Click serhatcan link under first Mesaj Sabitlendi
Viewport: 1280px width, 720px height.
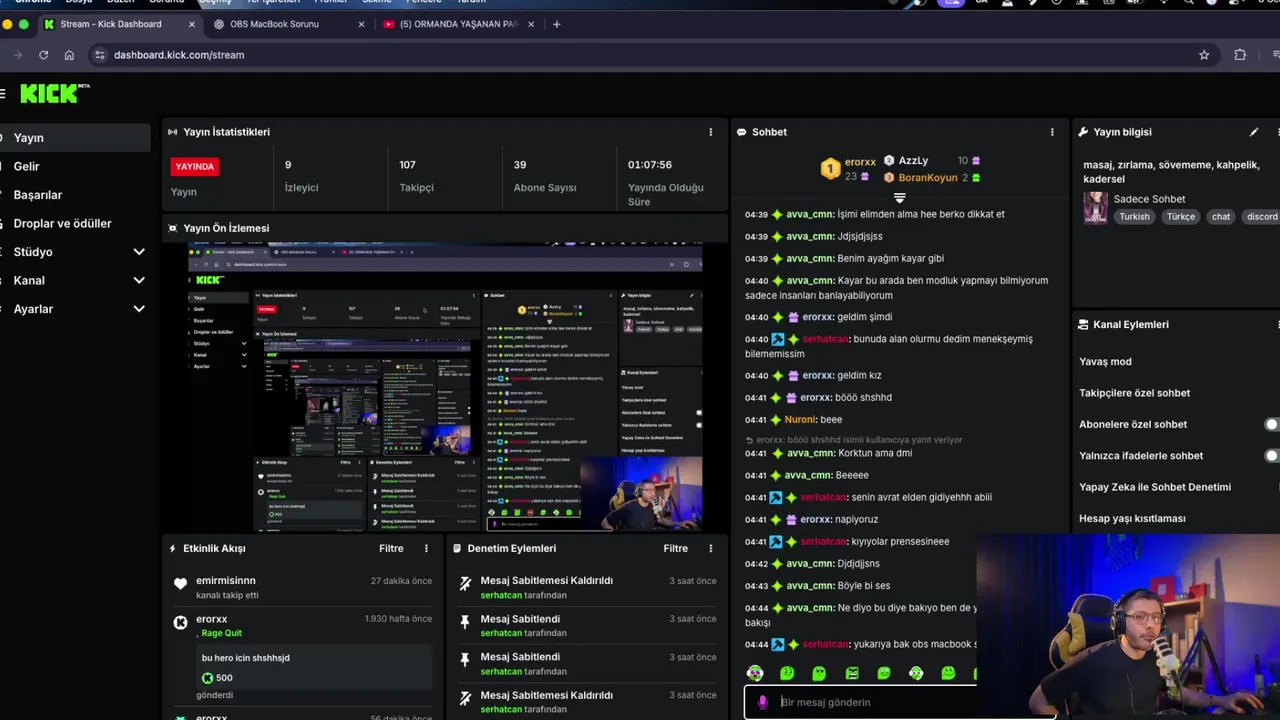pyautogui.click(x=501, y=633)
